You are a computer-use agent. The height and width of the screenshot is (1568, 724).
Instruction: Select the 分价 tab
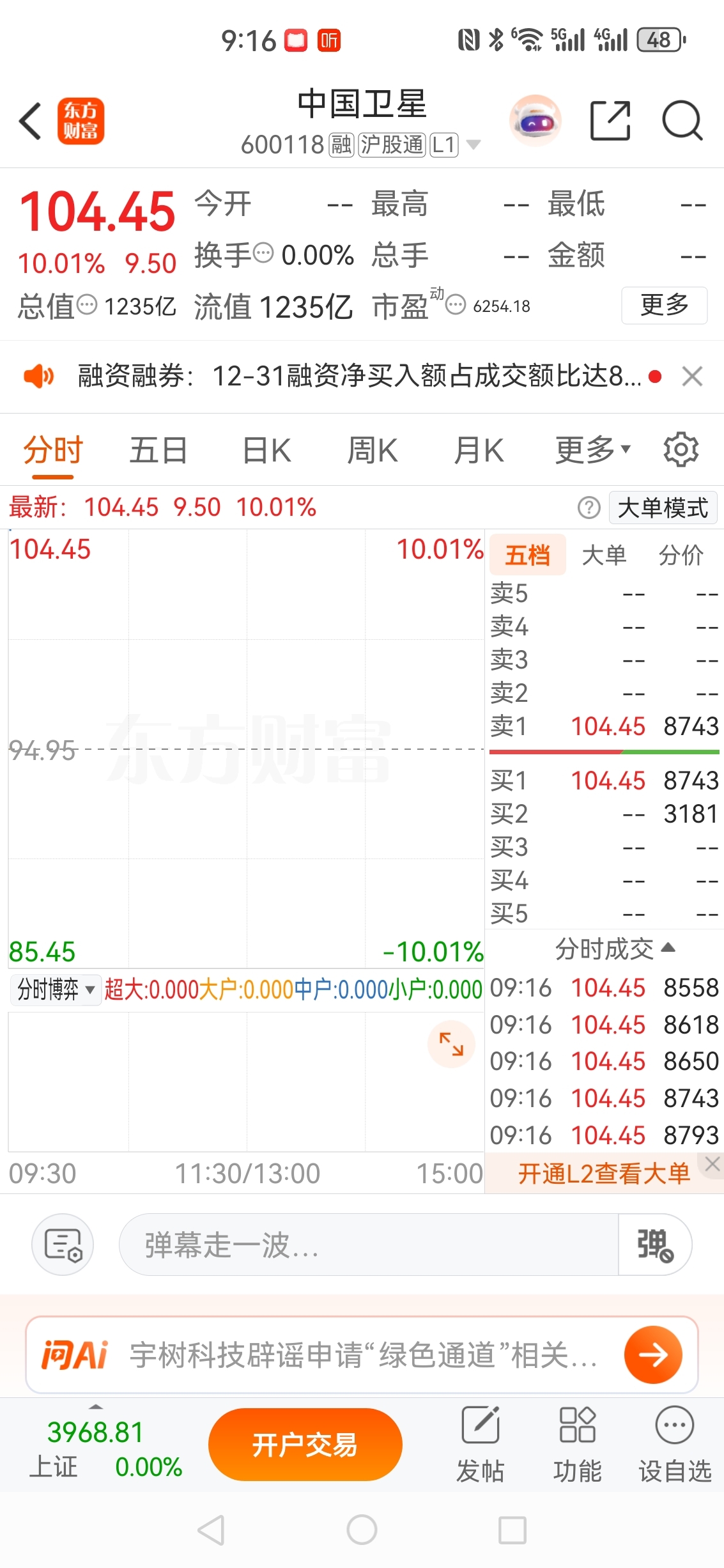(681, 555)
